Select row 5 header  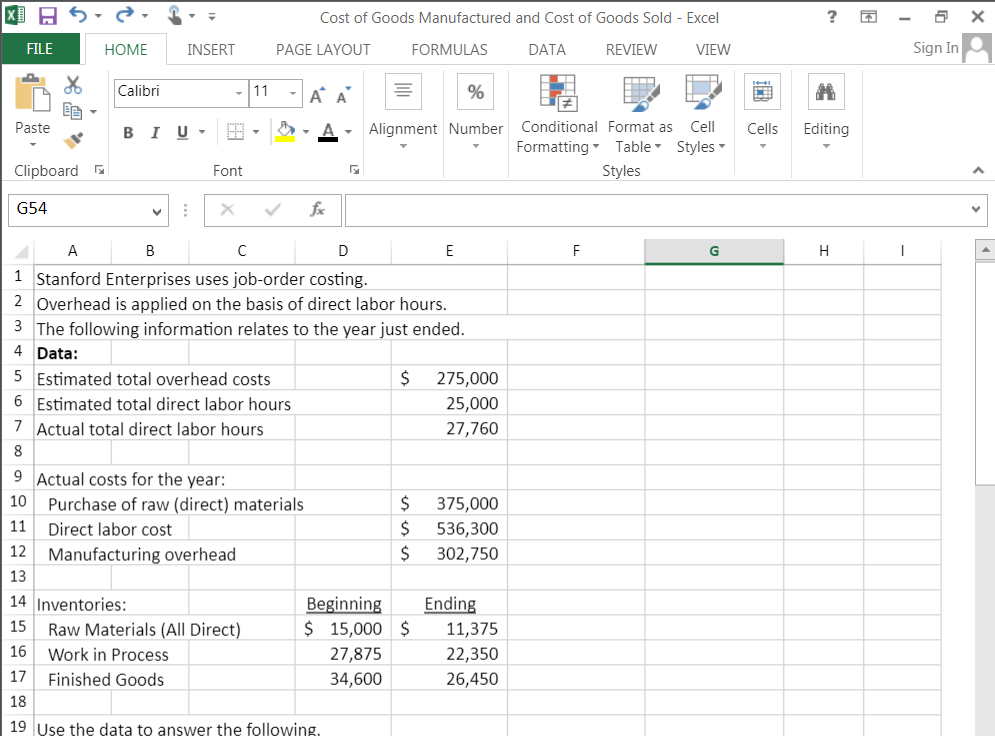click(18, 377)
